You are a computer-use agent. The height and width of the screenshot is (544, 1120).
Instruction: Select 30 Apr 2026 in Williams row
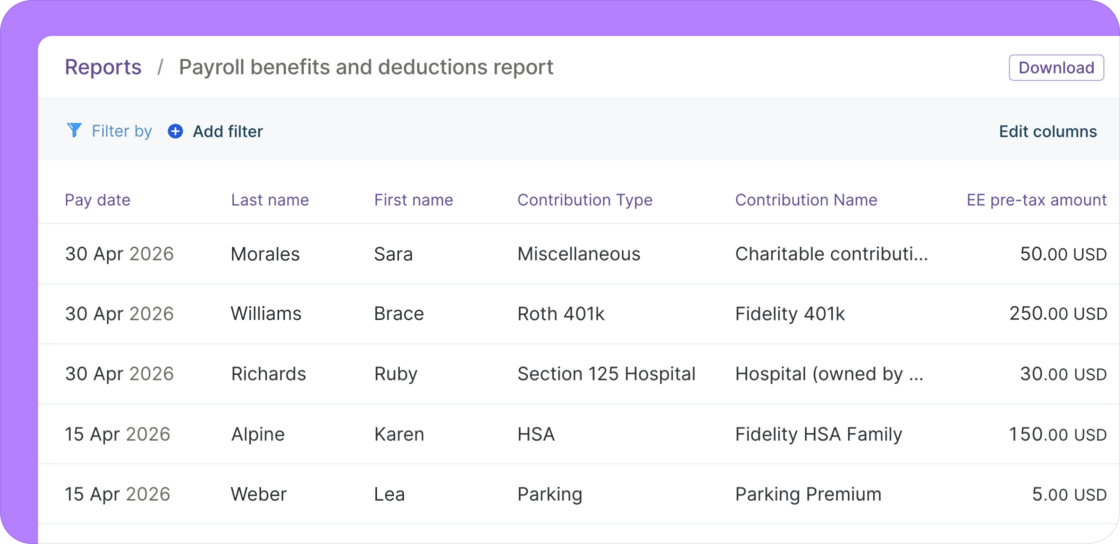click(119, 314)
